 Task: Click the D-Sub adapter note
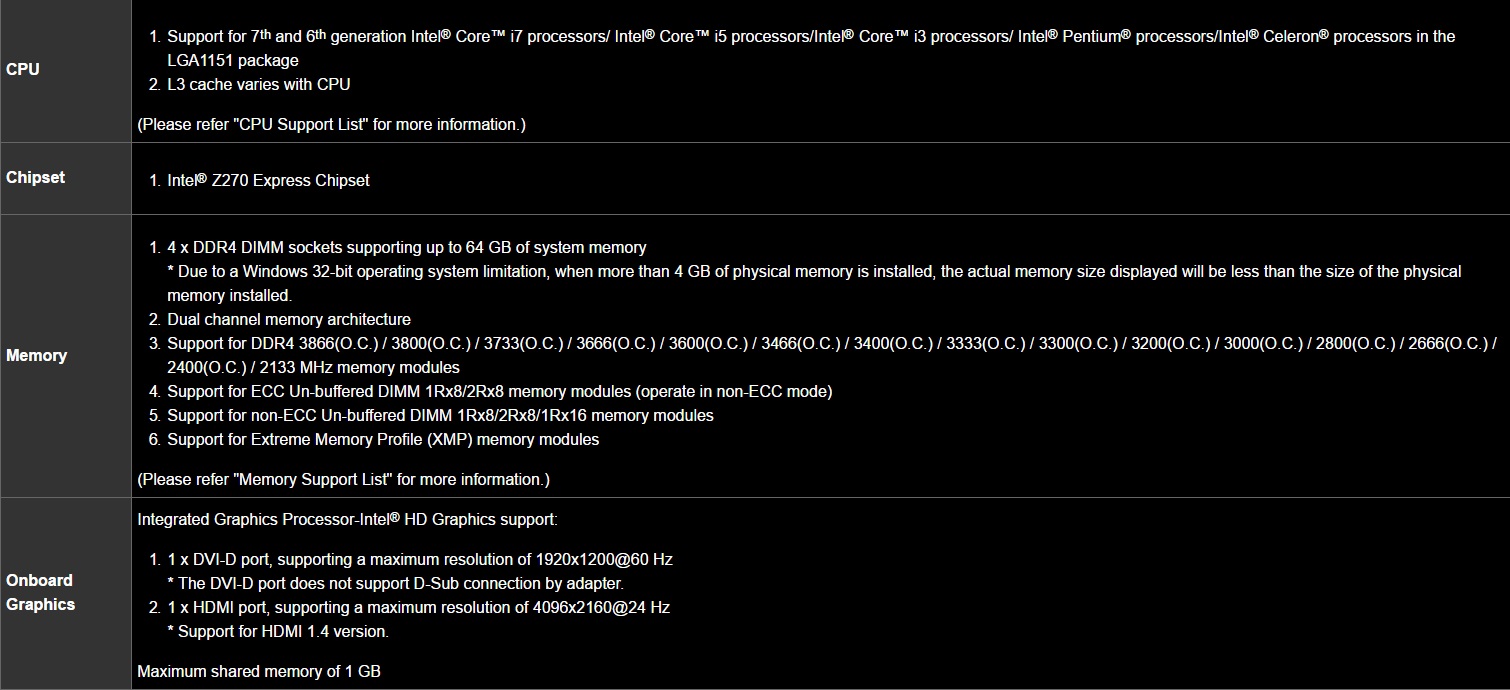coord(395,584)
